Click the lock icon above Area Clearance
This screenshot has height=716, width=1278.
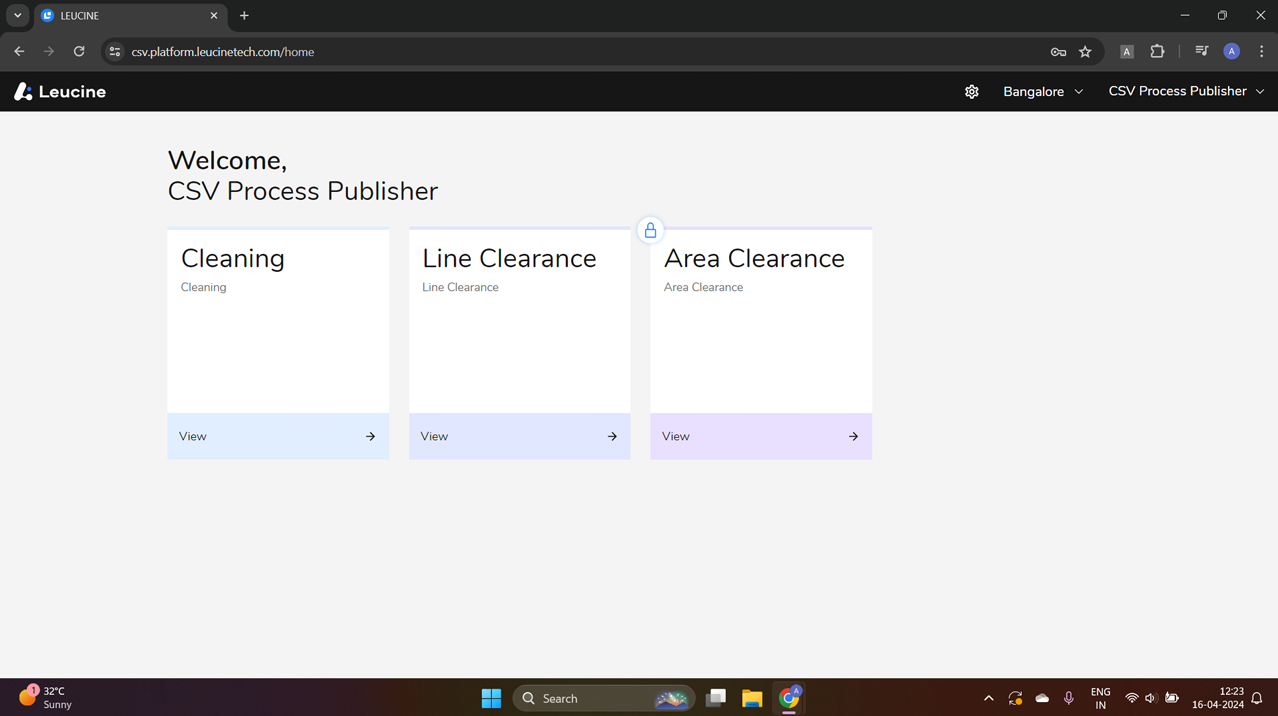pyautogui.click(x=650, y=231)
